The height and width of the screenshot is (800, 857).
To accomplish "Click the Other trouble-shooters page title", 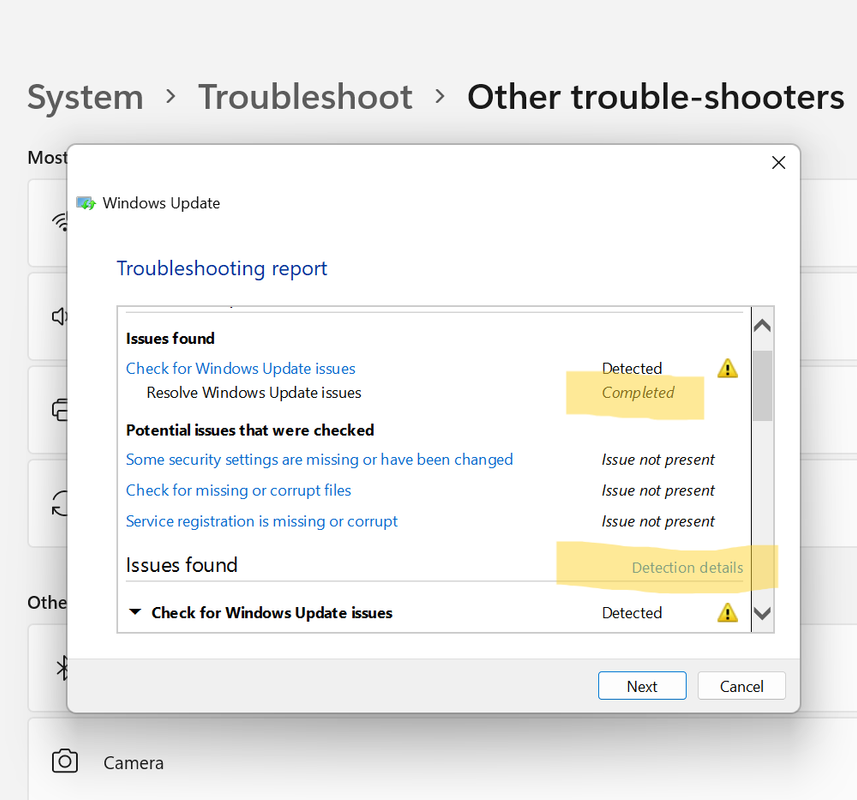I will coord(655,97).
